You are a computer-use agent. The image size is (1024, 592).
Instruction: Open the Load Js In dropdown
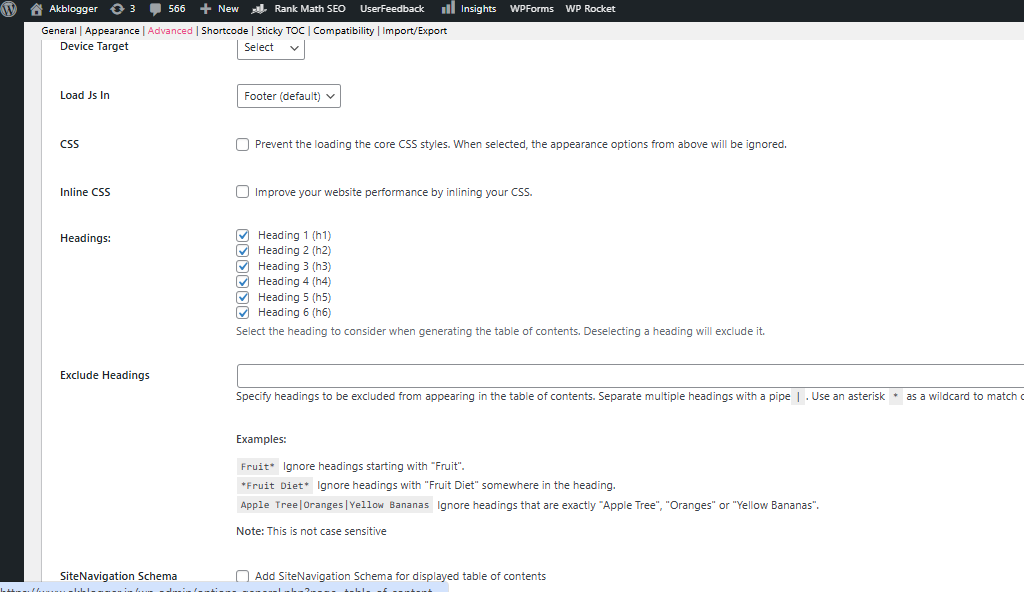[289, 96]
